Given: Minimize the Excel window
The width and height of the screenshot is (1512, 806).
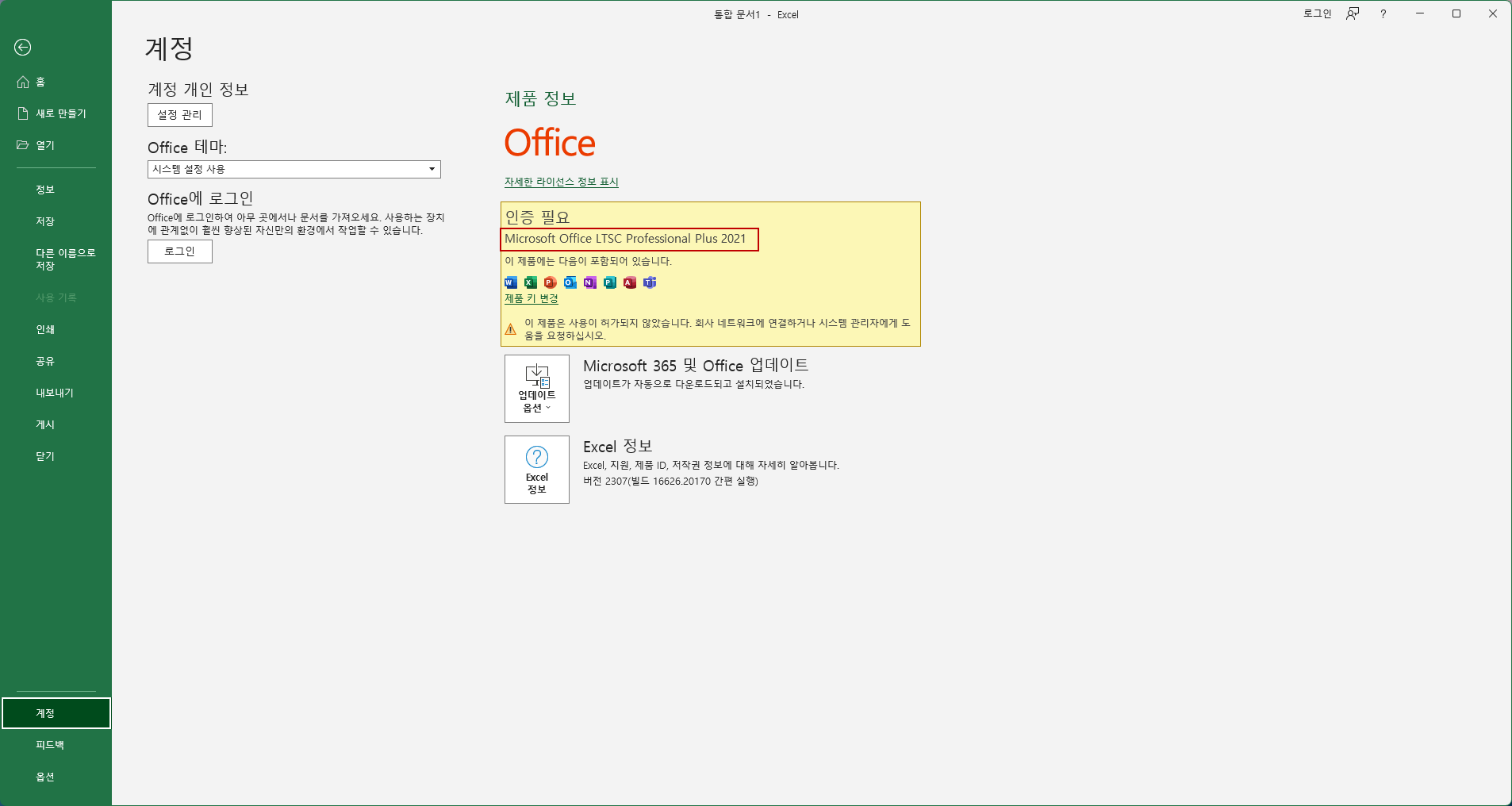Looking at the screenshot, I should [x=1420, y=13].
